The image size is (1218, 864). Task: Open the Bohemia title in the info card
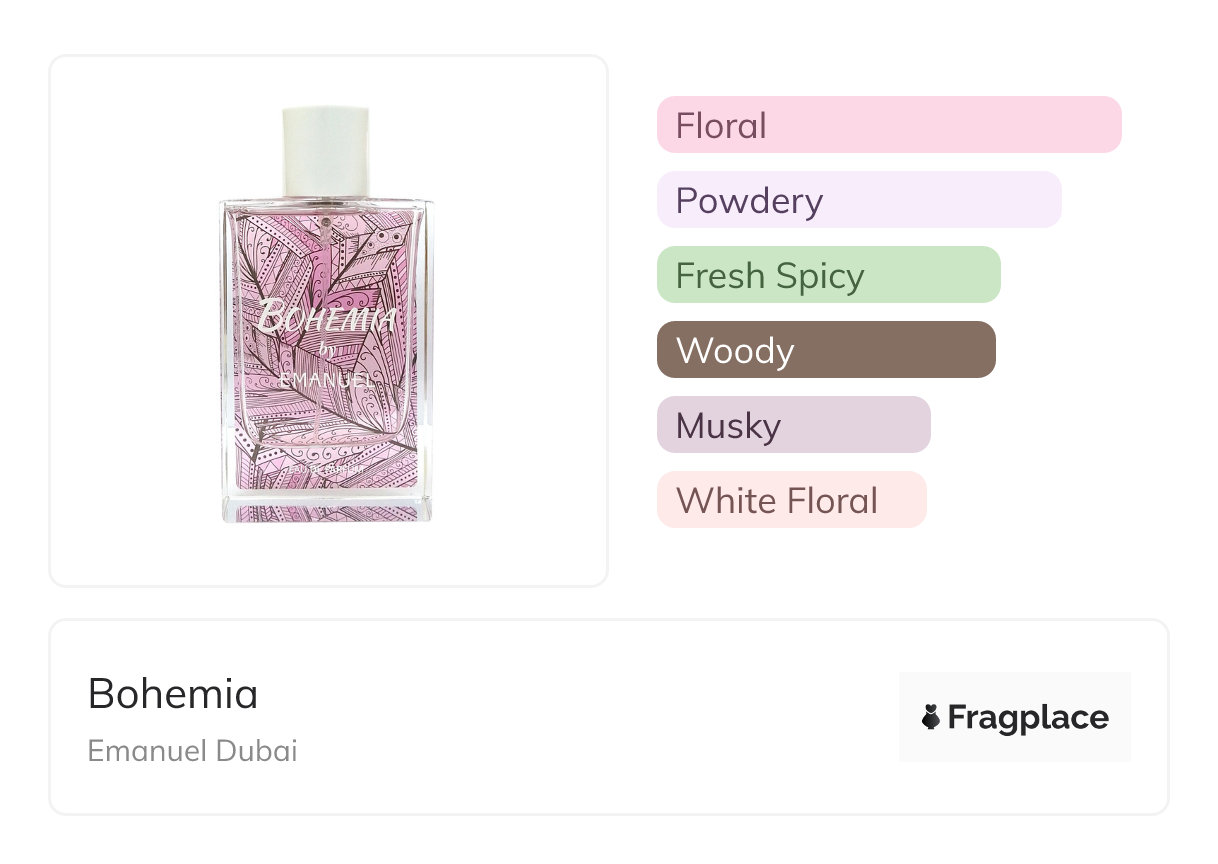(x=173, y=694)
